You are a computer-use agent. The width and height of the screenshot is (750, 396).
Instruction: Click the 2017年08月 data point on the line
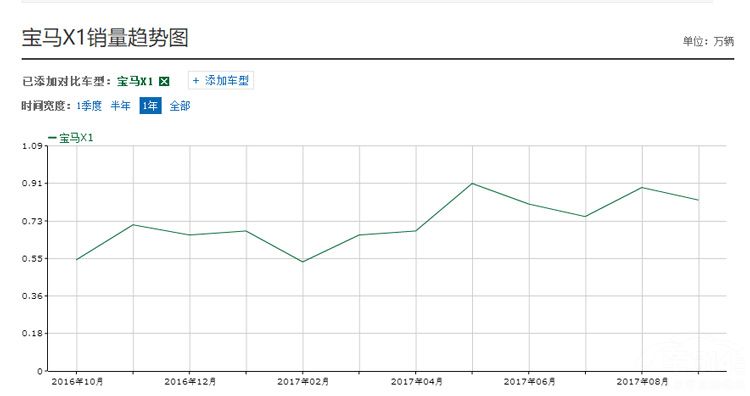click(x=642, y=187)
